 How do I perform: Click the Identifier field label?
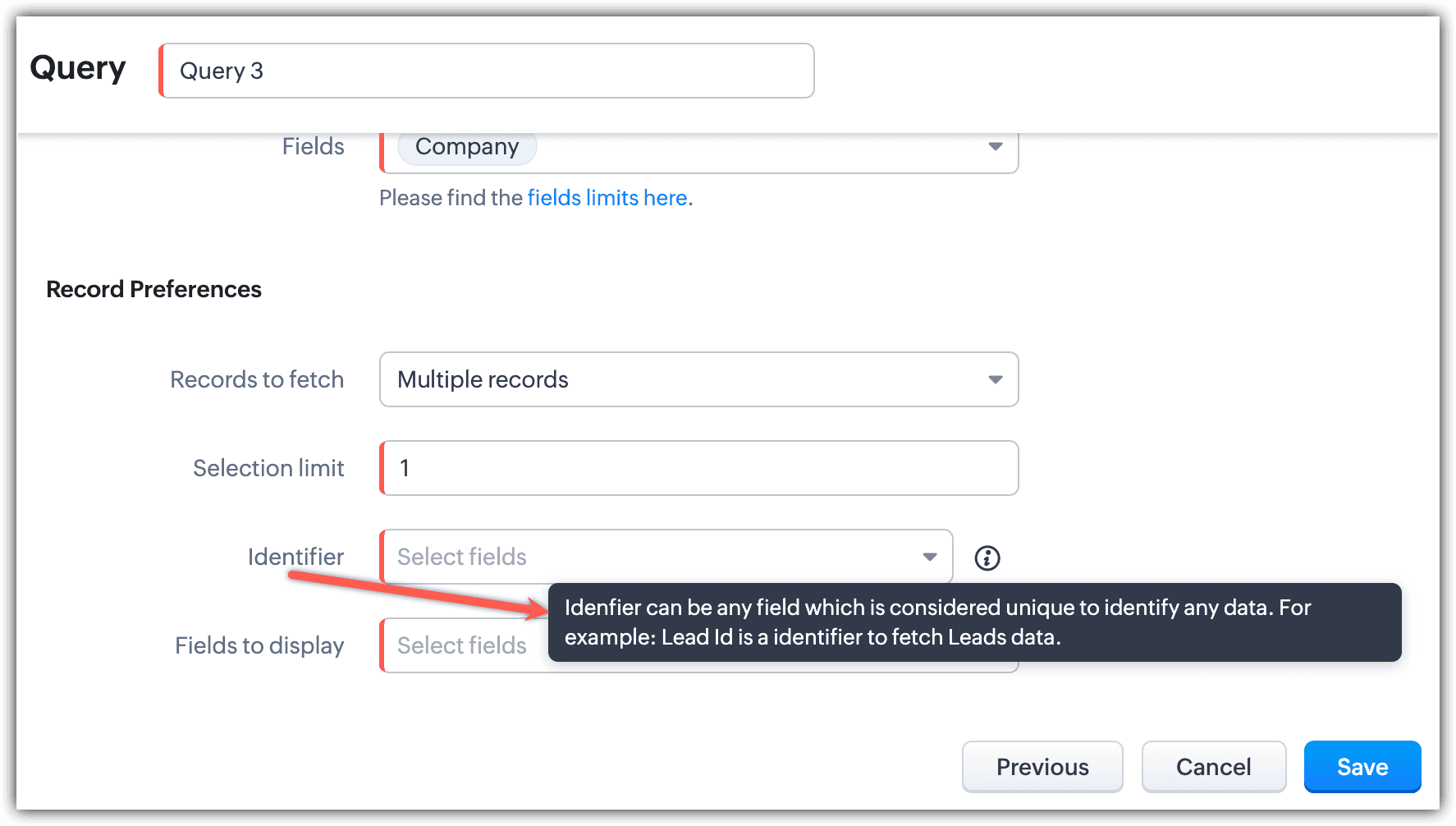click(295, 557)
